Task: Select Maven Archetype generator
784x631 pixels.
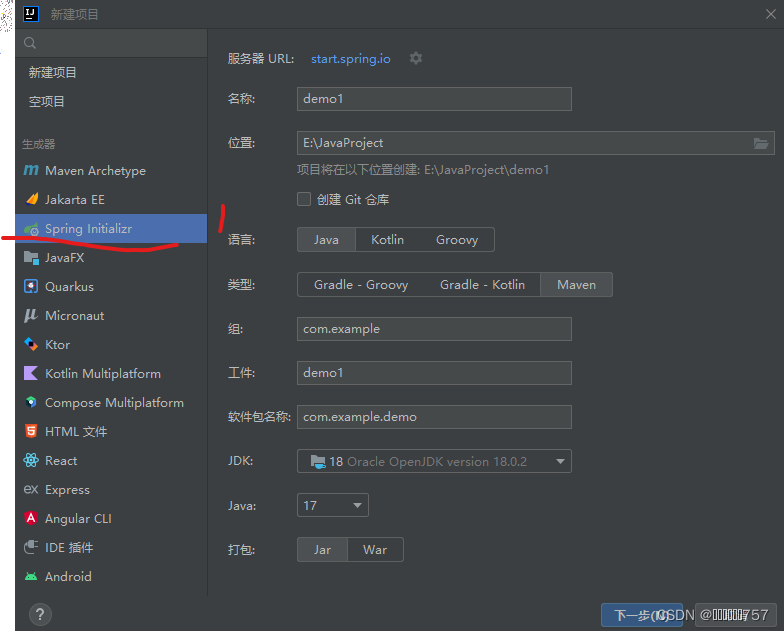Action: pos(111,170)
